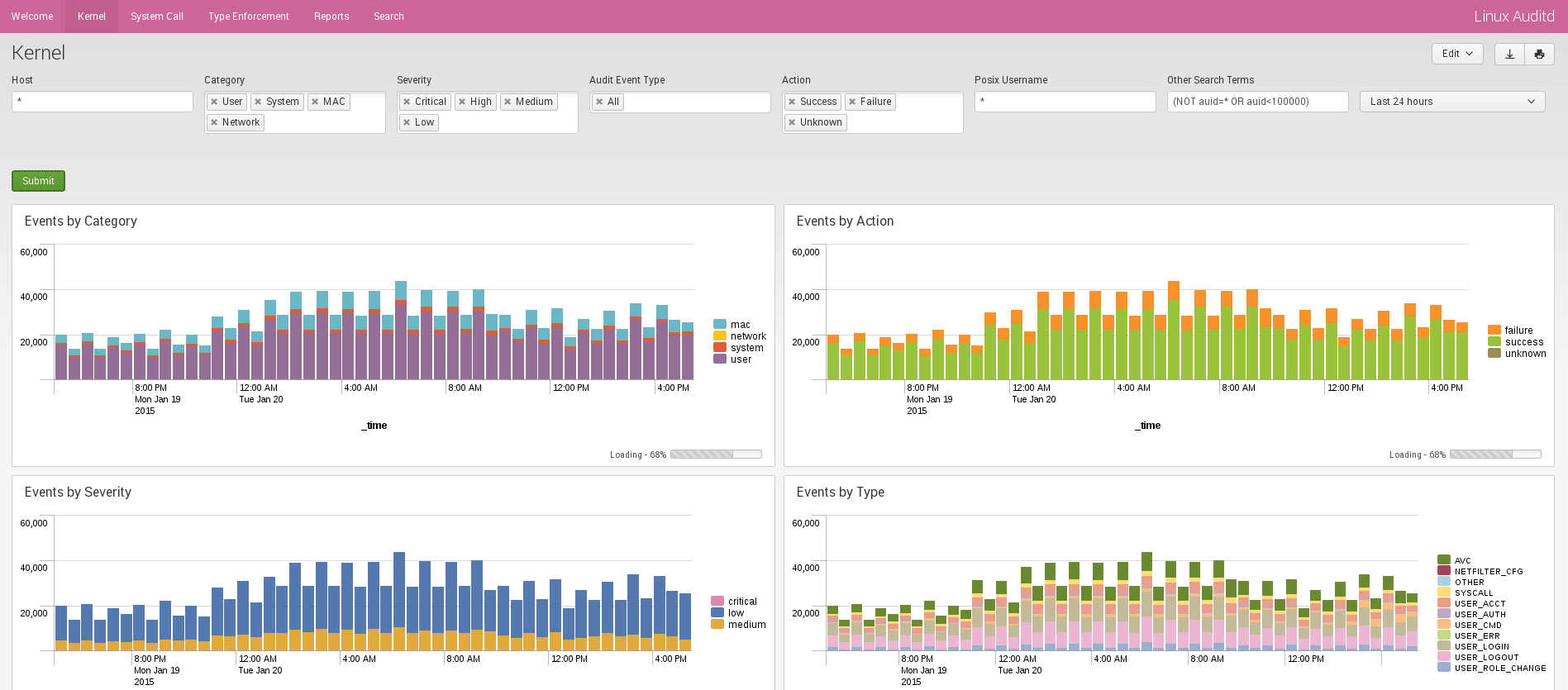The width and height of the screenshot is (1568, 690).
Task: Open the Action multiselect field
Action: [x=873, y=112]
